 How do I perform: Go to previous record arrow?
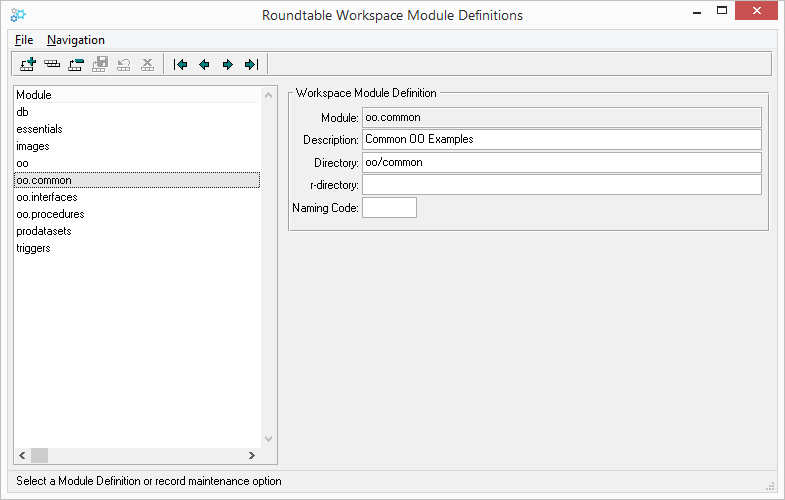(x=204, y=64)
